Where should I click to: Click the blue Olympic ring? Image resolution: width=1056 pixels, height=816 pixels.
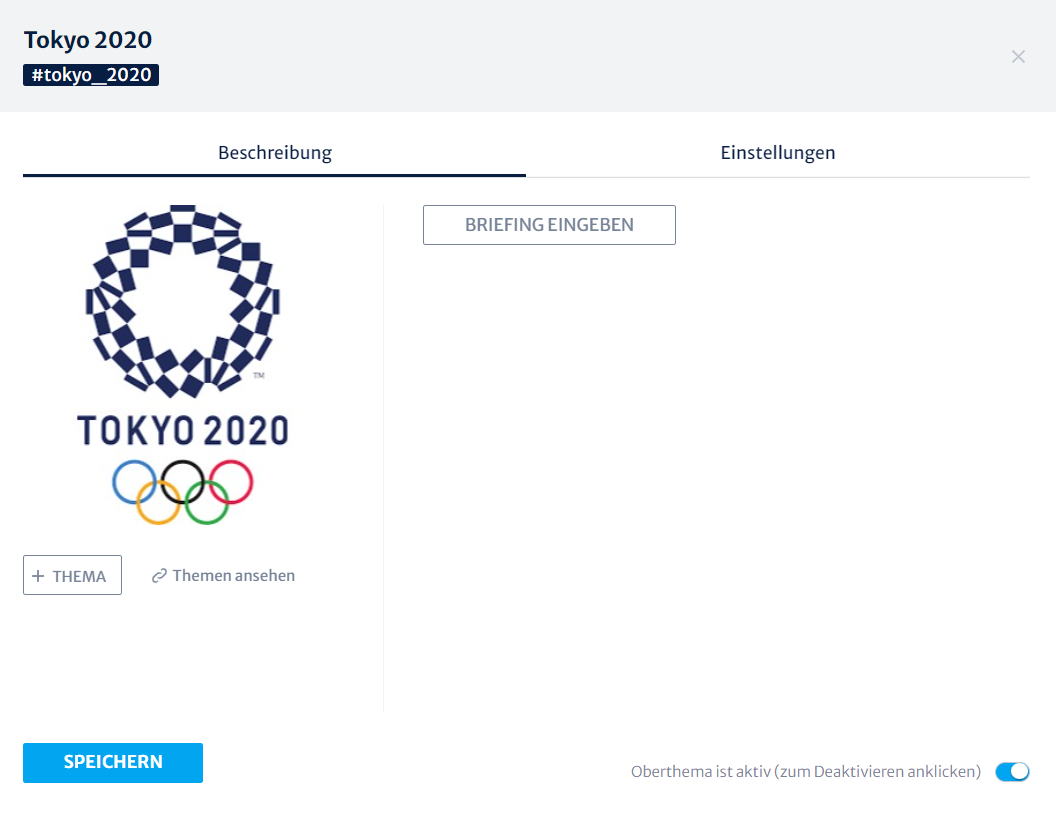pos(134,482)
